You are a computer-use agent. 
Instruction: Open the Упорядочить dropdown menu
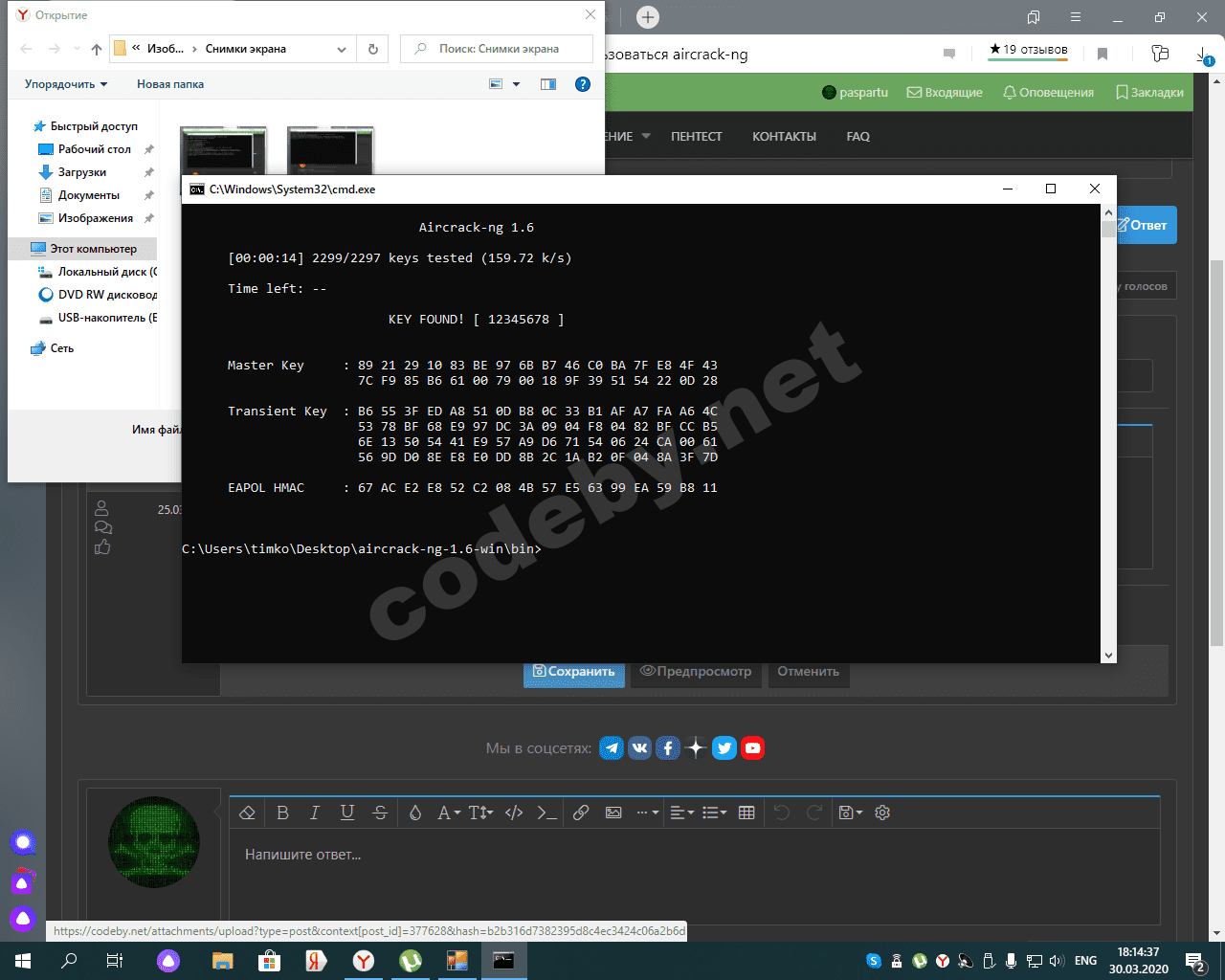(66, 84)
